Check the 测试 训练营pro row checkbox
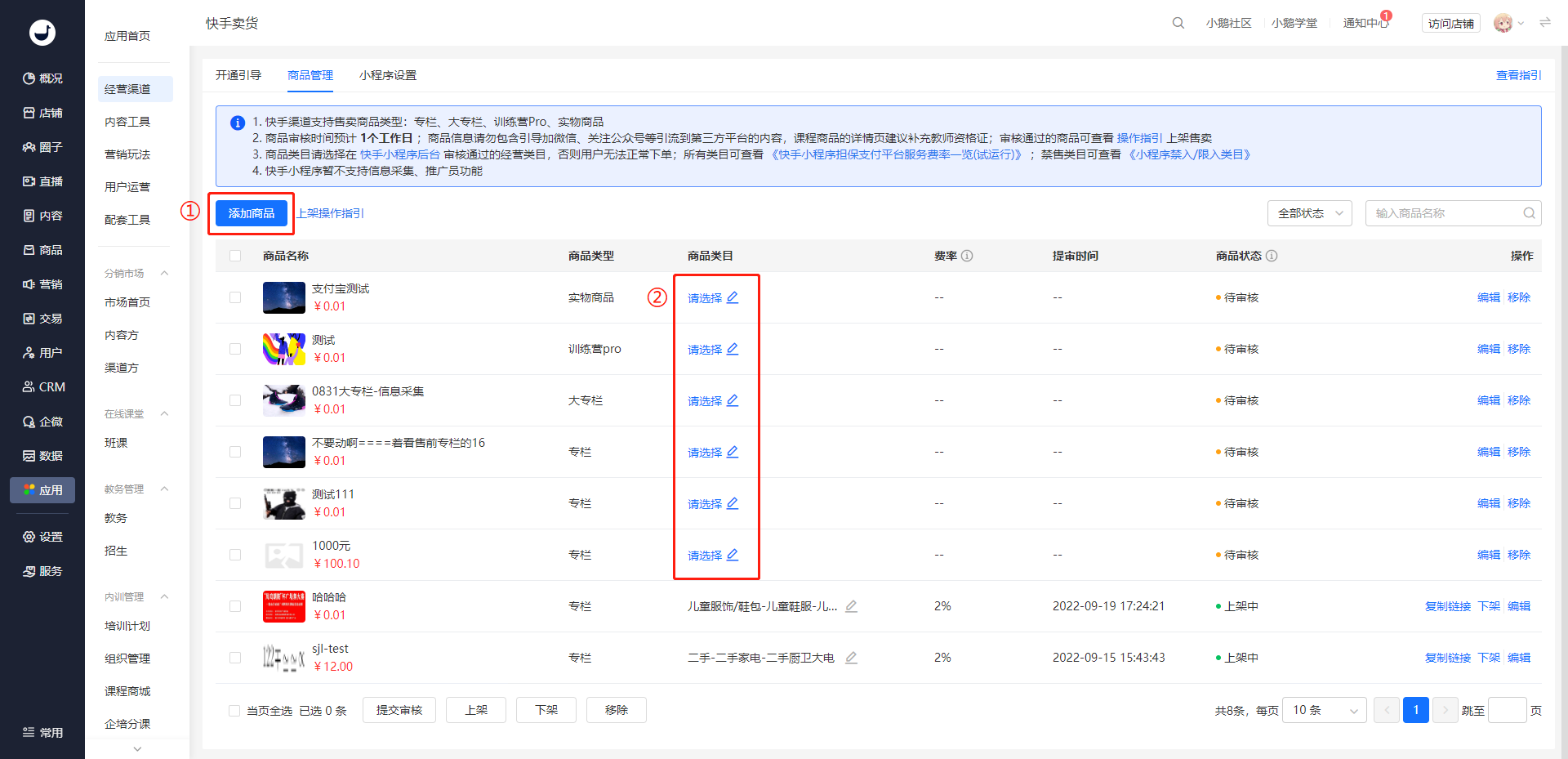Screen dimensions: 1568x759 [235, 349]
